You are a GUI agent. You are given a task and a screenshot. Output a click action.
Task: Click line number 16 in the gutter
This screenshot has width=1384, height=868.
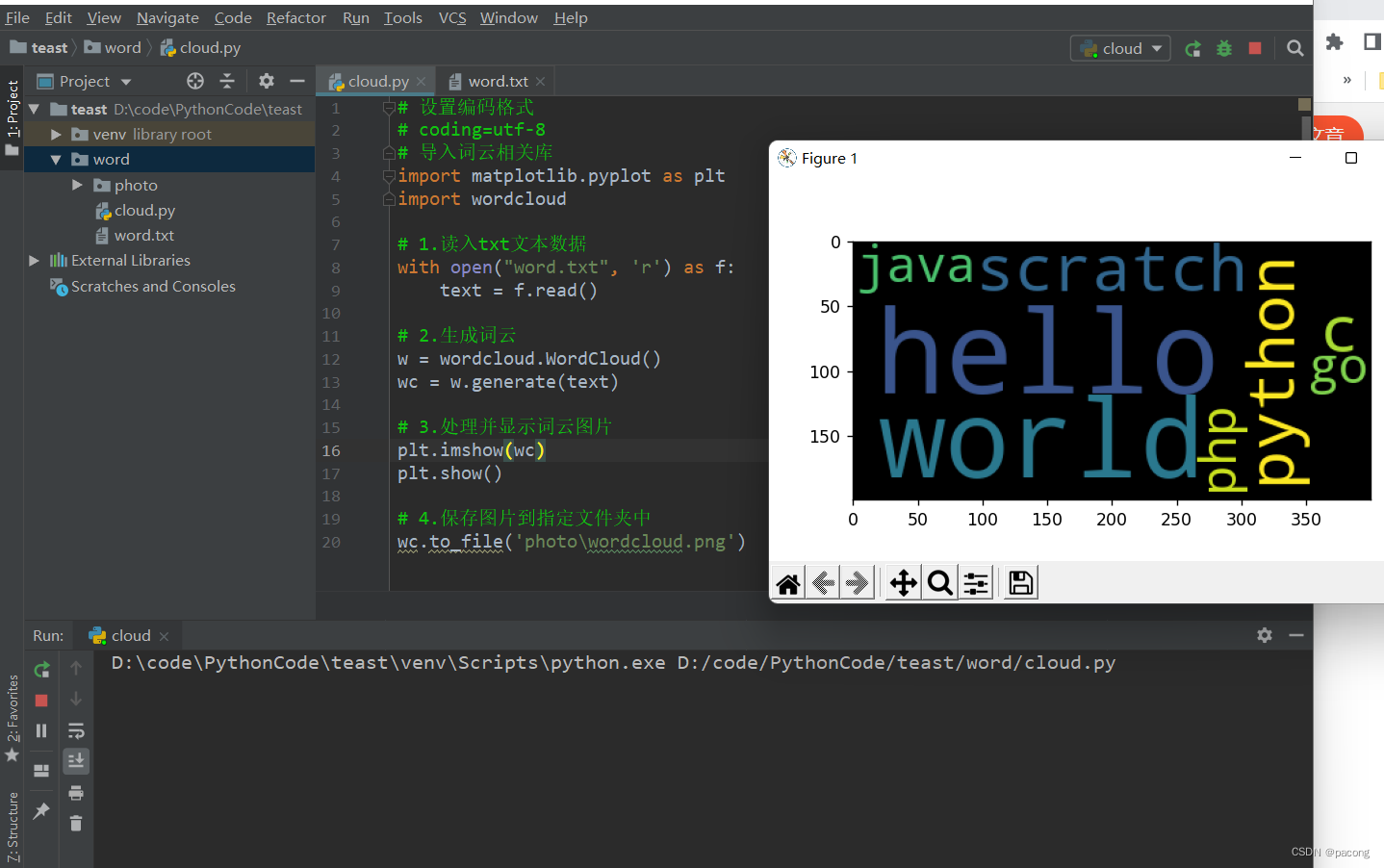click(331, 450)
